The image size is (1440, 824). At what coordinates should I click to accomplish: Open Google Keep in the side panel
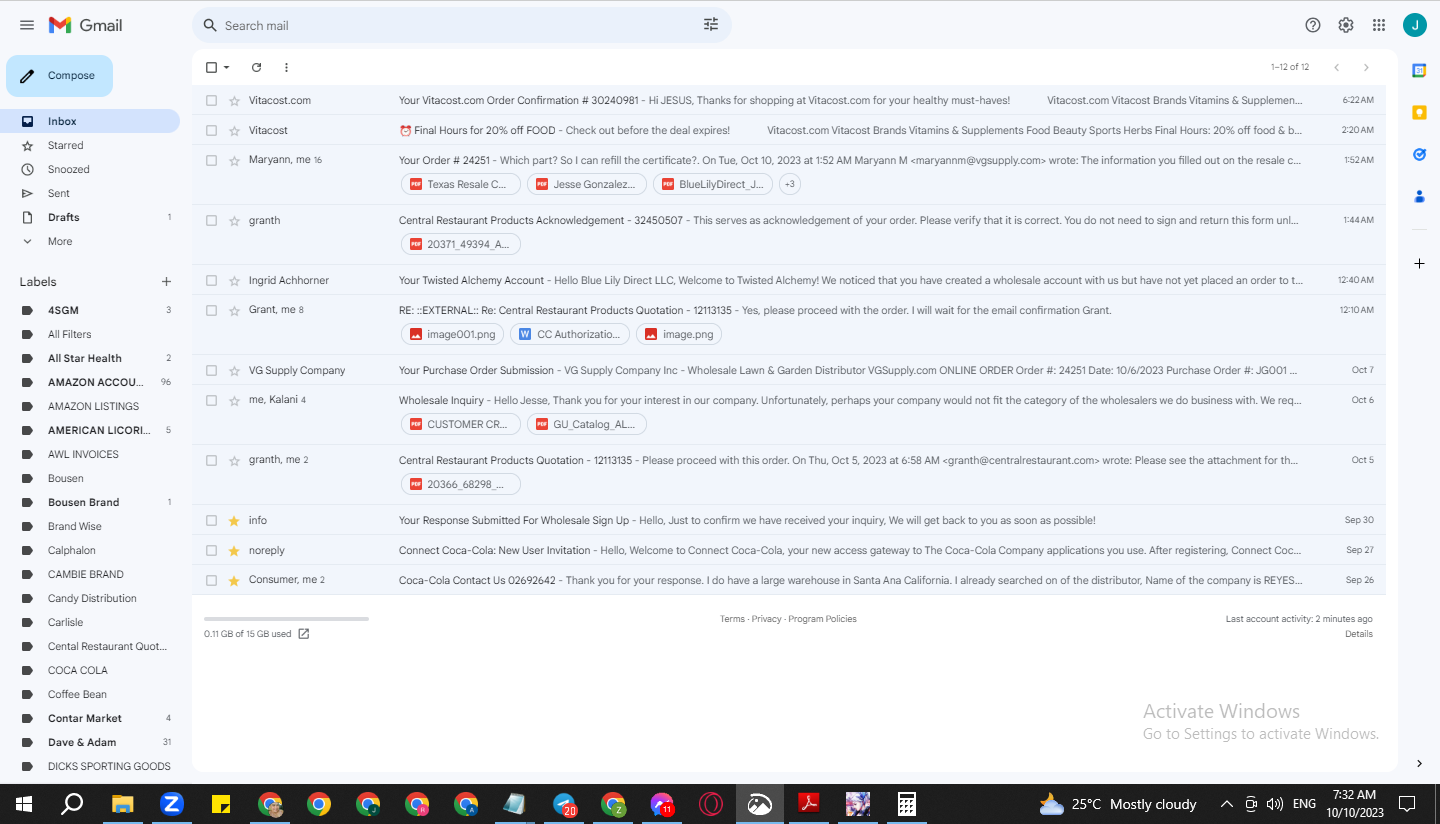point(1419,112)
